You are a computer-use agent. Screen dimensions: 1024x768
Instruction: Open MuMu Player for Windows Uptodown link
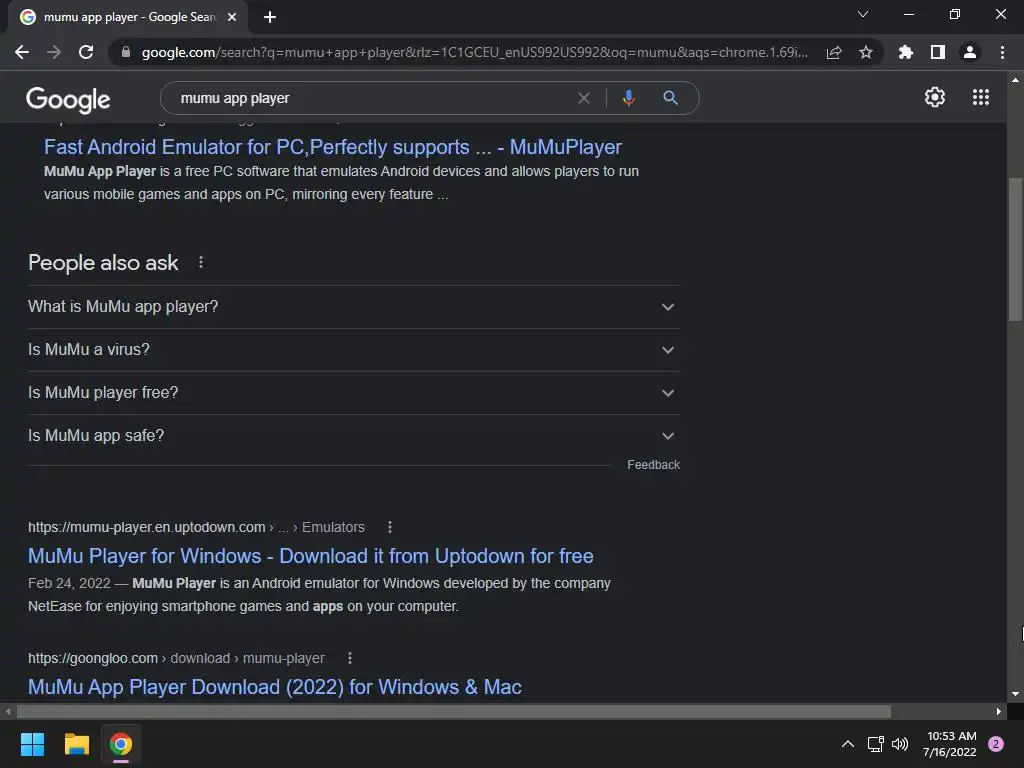[x=311, y=556]
